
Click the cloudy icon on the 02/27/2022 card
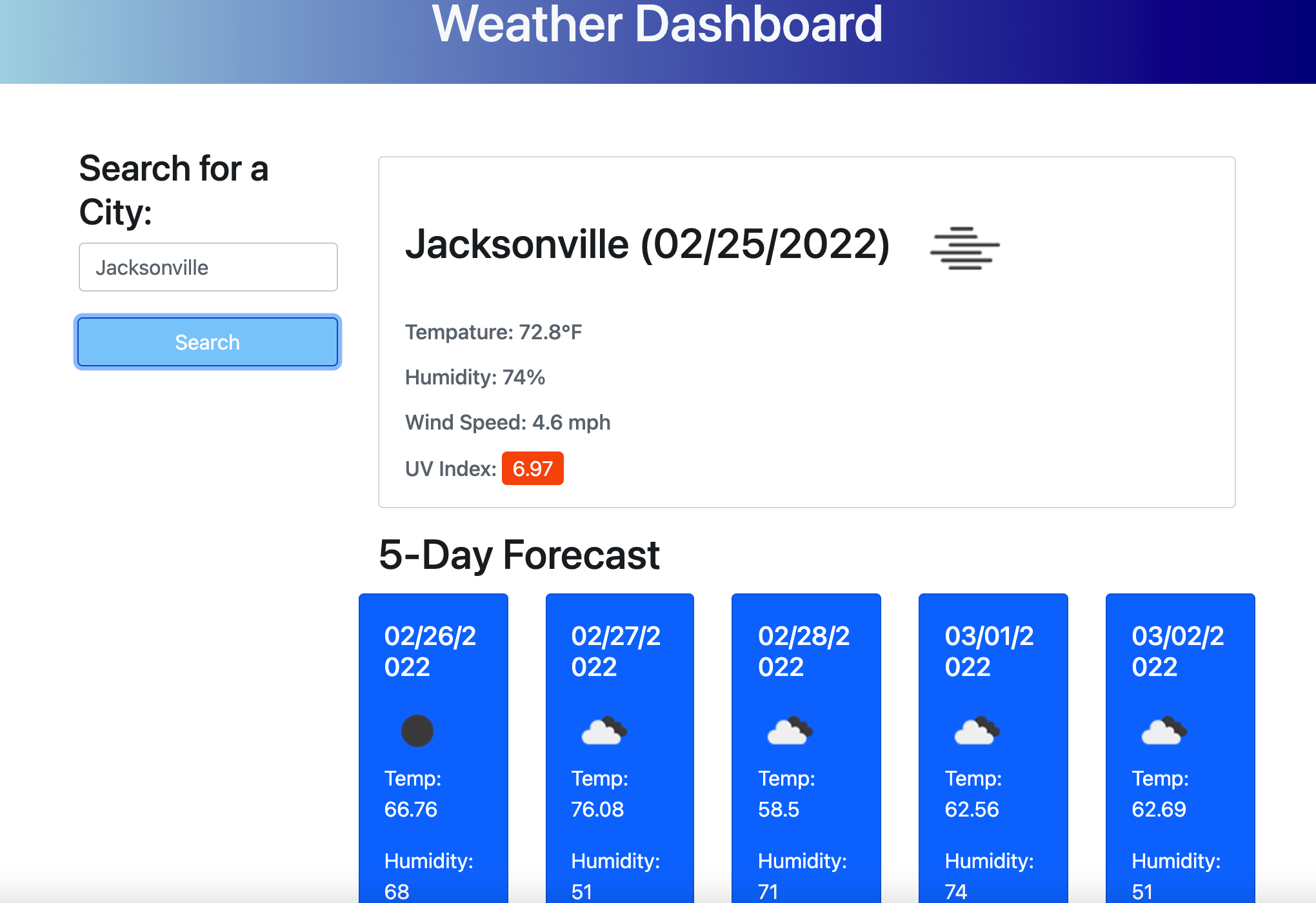(x=605, y=729)
